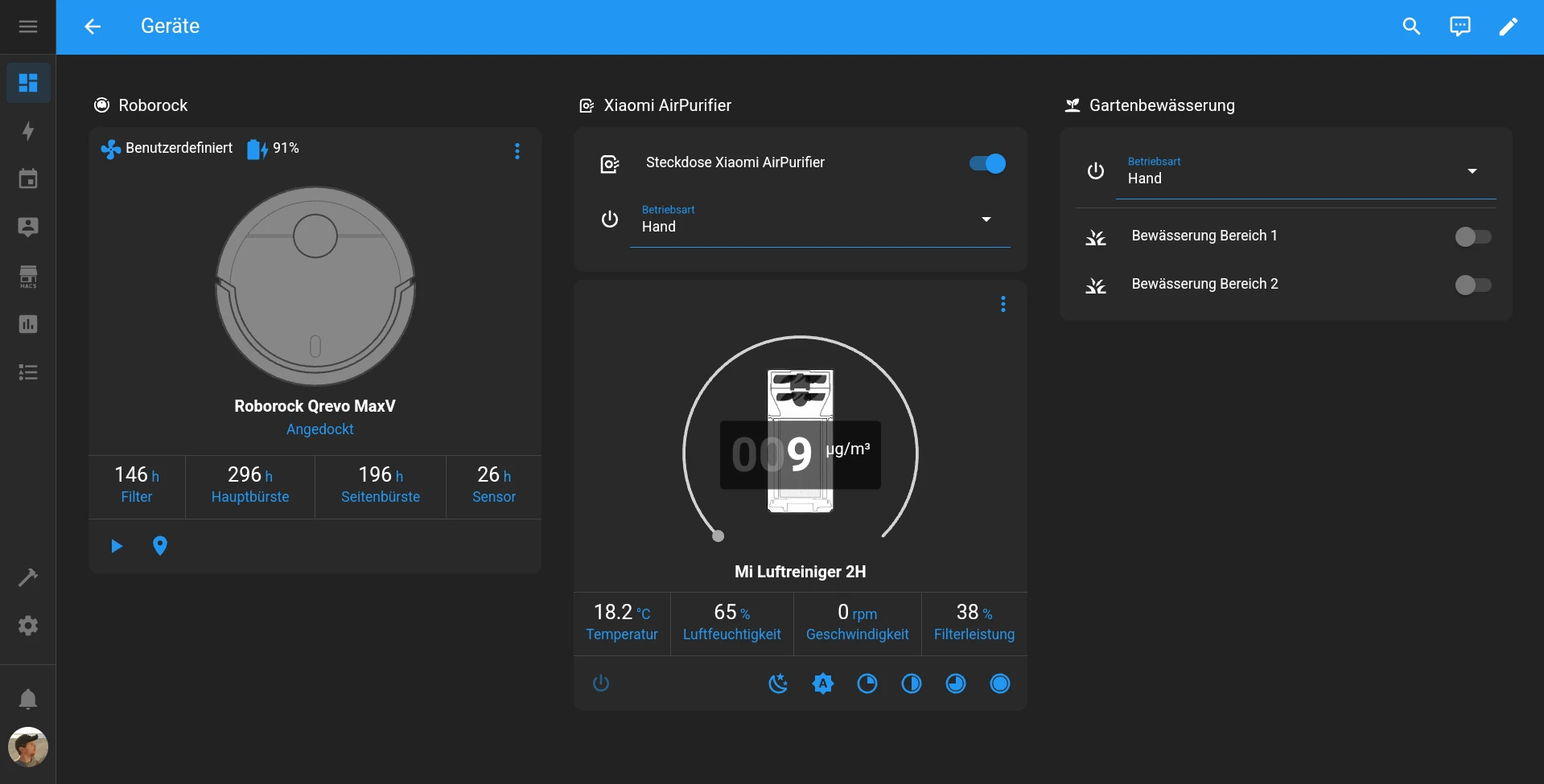This screenshot has width=1544, height=784.
Task: Open the Assist chat icon
Action: [x=1460, y=27]
